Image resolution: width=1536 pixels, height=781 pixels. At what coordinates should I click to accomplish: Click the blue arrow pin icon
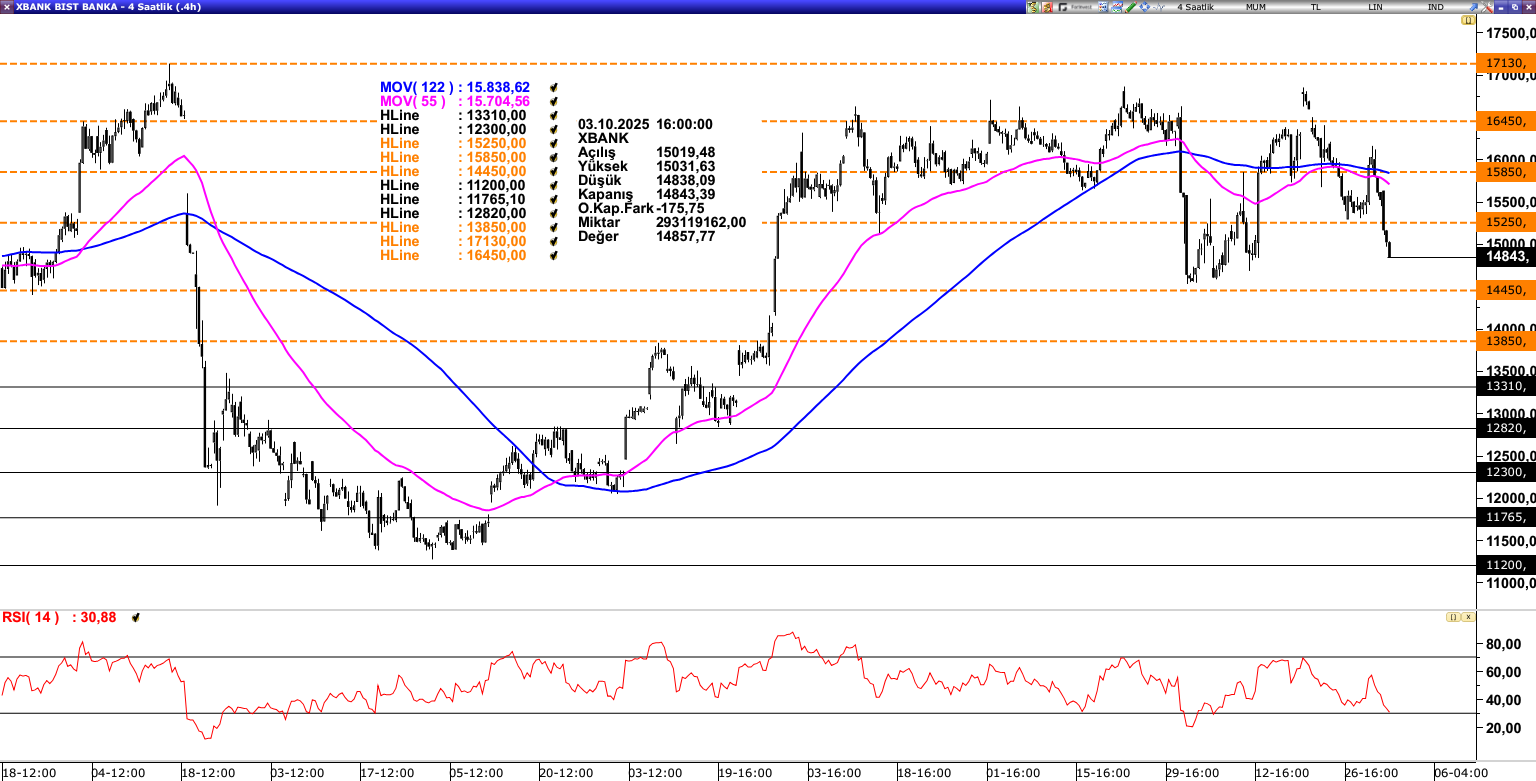click(1474, 7)
